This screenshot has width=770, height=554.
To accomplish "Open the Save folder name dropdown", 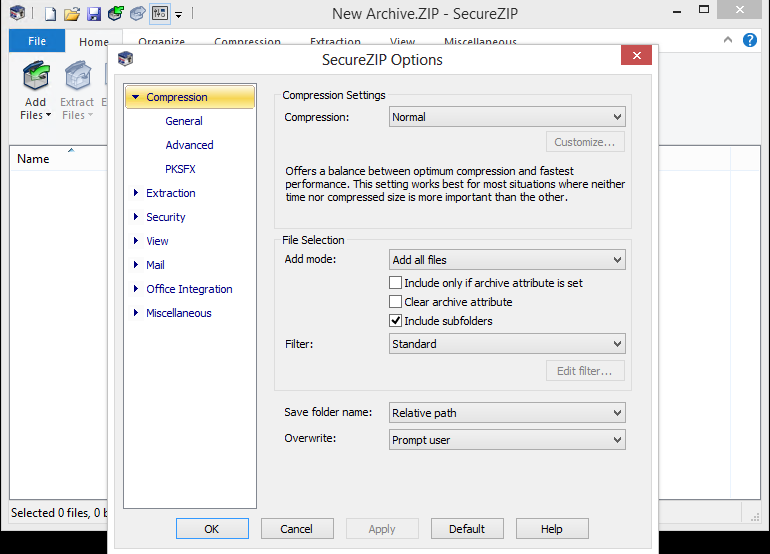I will [x=507, y=413].
